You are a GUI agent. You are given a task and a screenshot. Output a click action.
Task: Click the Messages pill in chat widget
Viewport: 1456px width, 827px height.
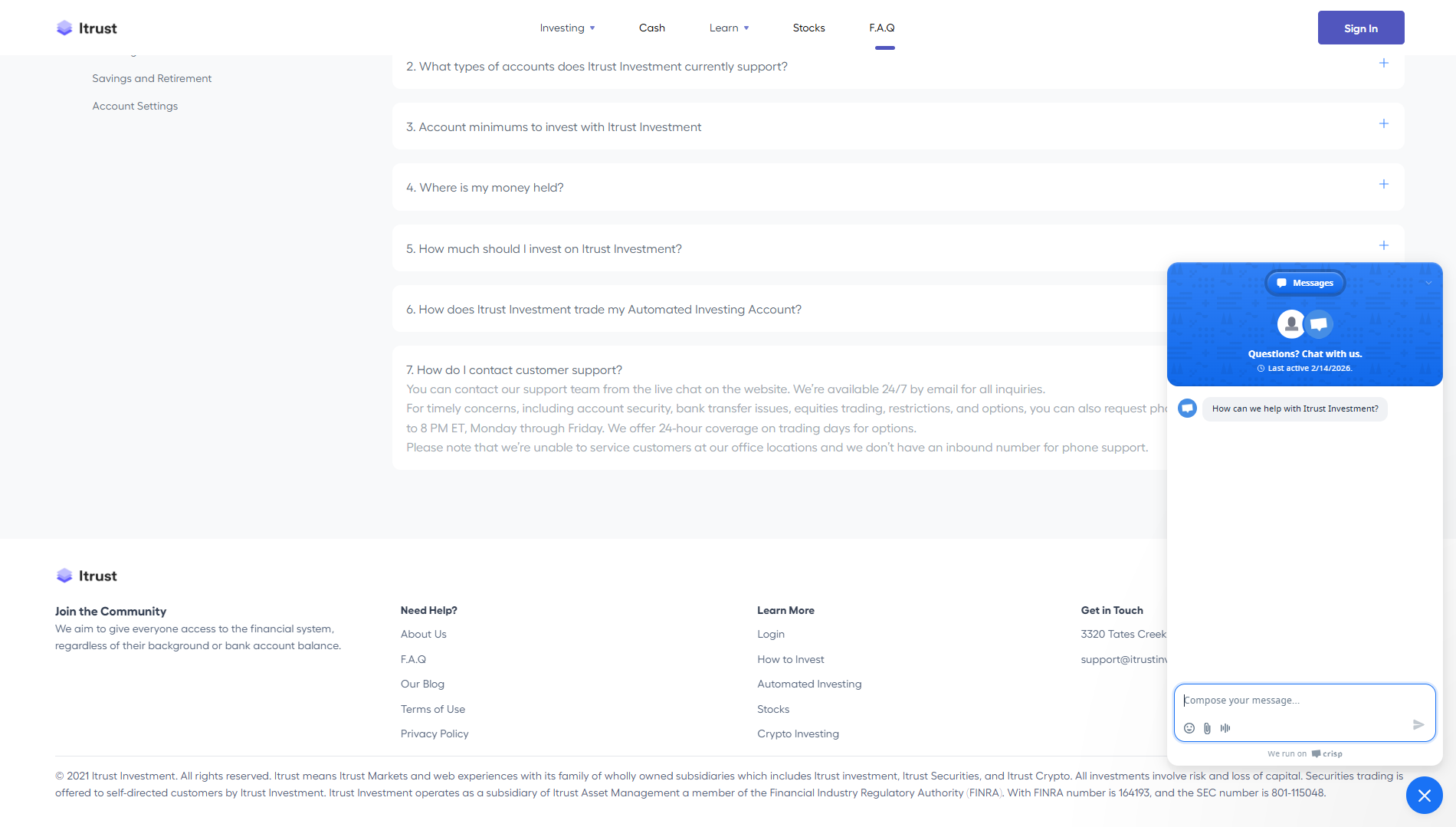coord(1305,283)
